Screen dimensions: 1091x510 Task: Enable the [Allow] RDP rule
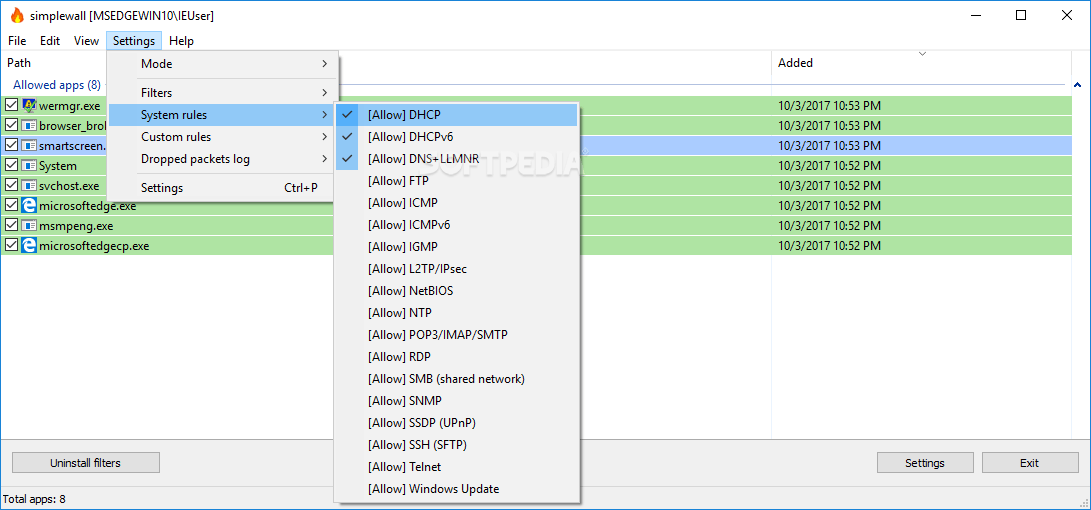(x=456, y=357)
